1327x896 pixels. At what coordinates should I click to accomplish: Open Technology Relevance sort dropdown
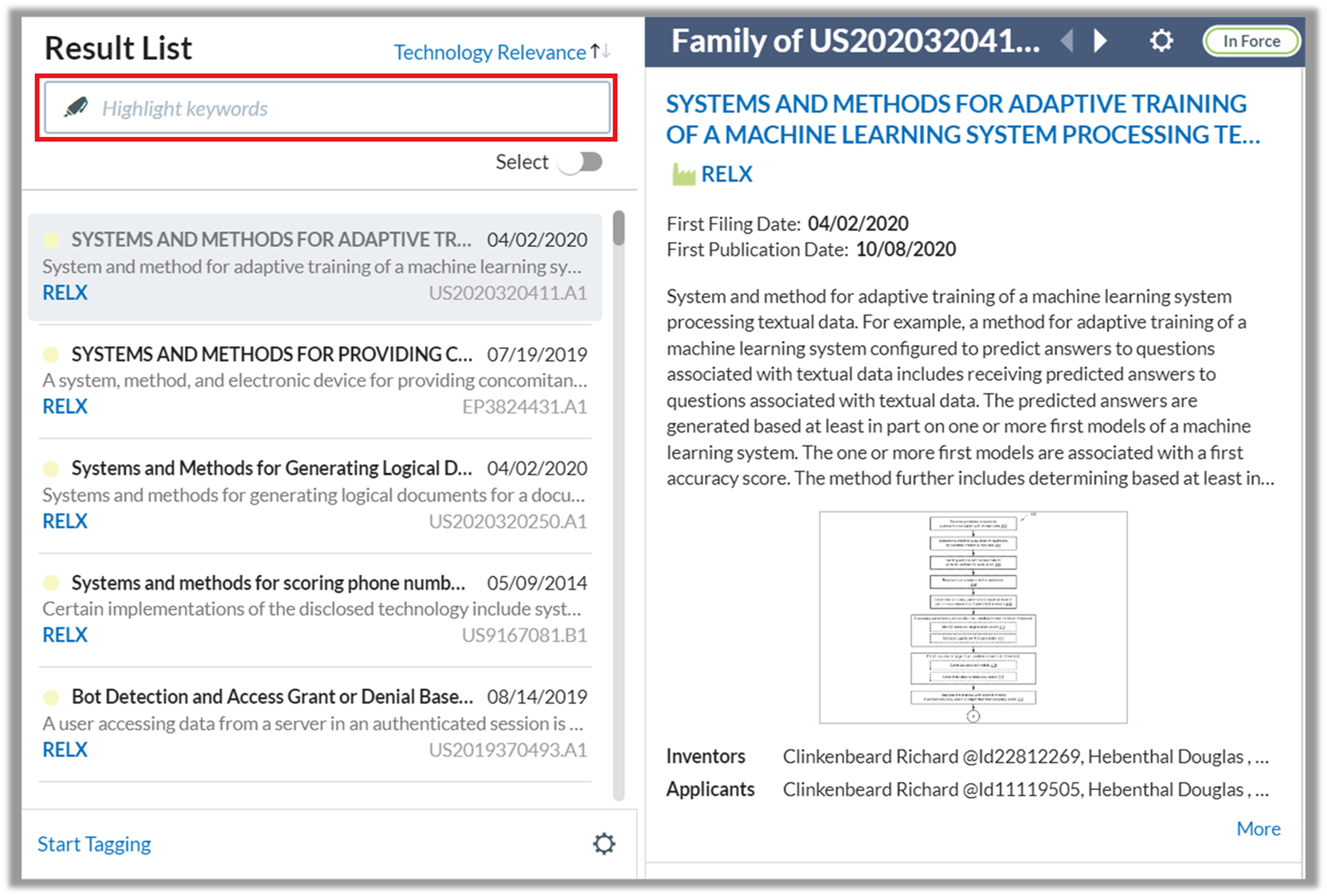[490, 53]
